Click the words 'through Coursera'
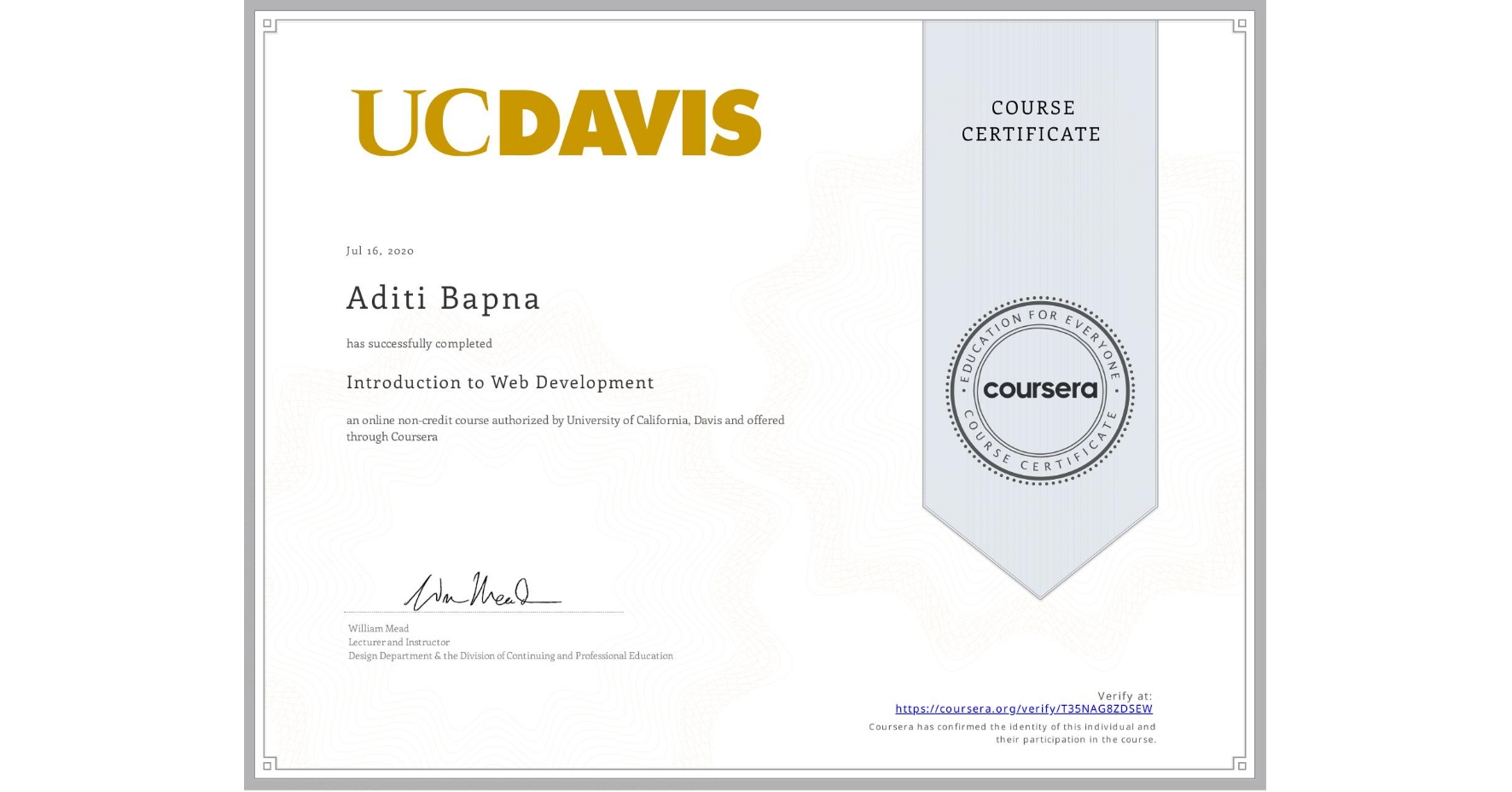Viewport: 1512px width, 792px height. pyautogui.click(x=392, y=436)
